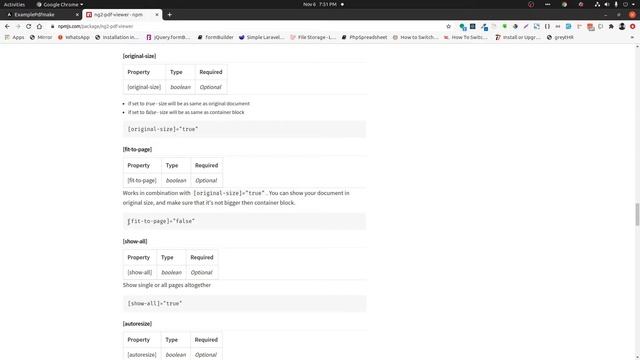The image size is (640, 360).
Task: Open the system volume icon
Action: tap(607, 4)
